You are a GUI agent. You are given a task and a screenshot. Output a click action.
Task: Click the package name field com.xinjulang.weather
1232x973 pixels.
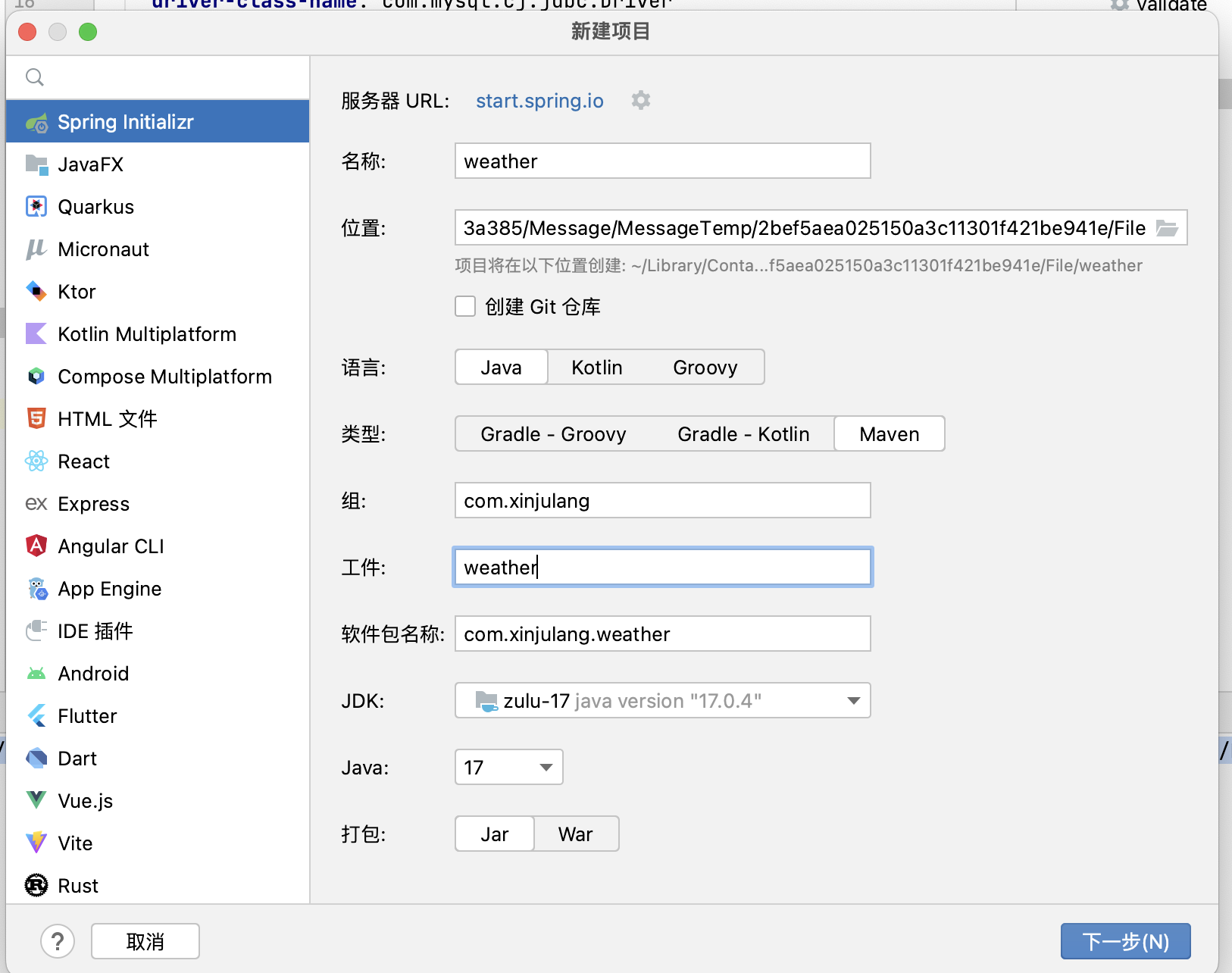[x=663, y=634]
